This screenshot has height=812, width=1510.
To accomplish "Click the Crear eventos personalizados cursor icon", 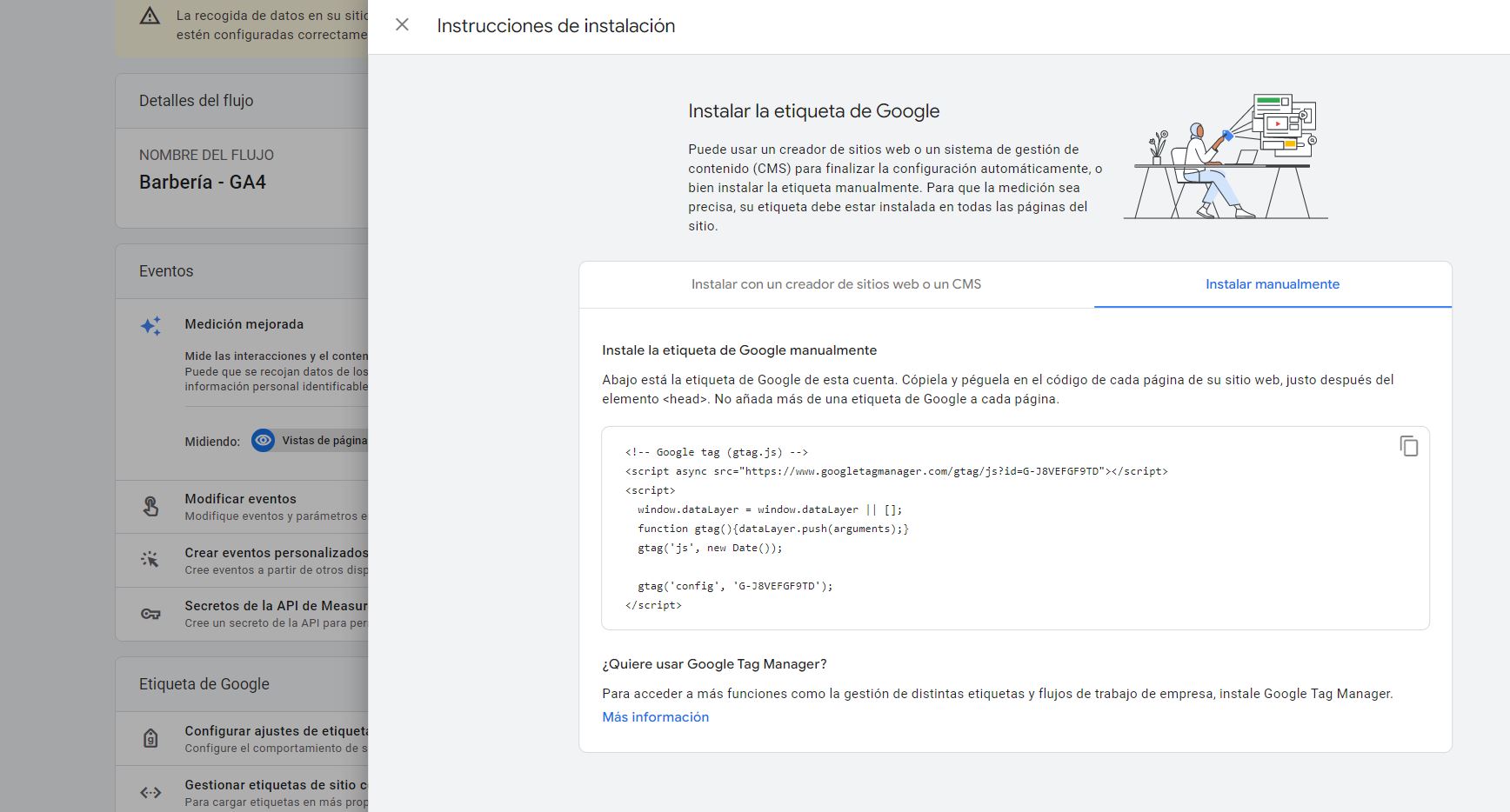I will coord(150,560).
